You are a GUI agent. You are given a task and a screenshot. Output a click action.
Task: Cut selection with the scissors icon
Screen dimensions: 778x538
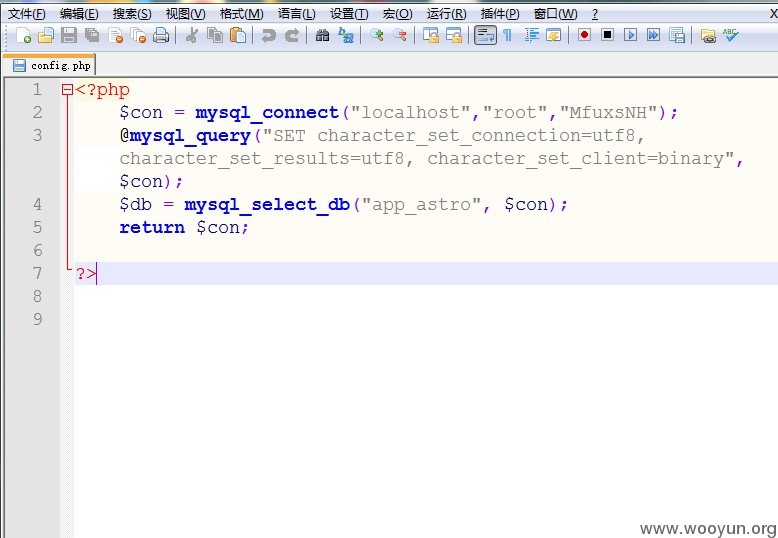[192, 35]
